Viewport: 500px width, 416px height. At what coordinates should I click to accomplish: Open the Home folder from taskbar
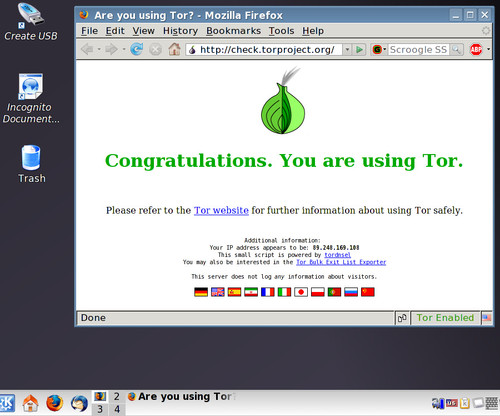30,403
